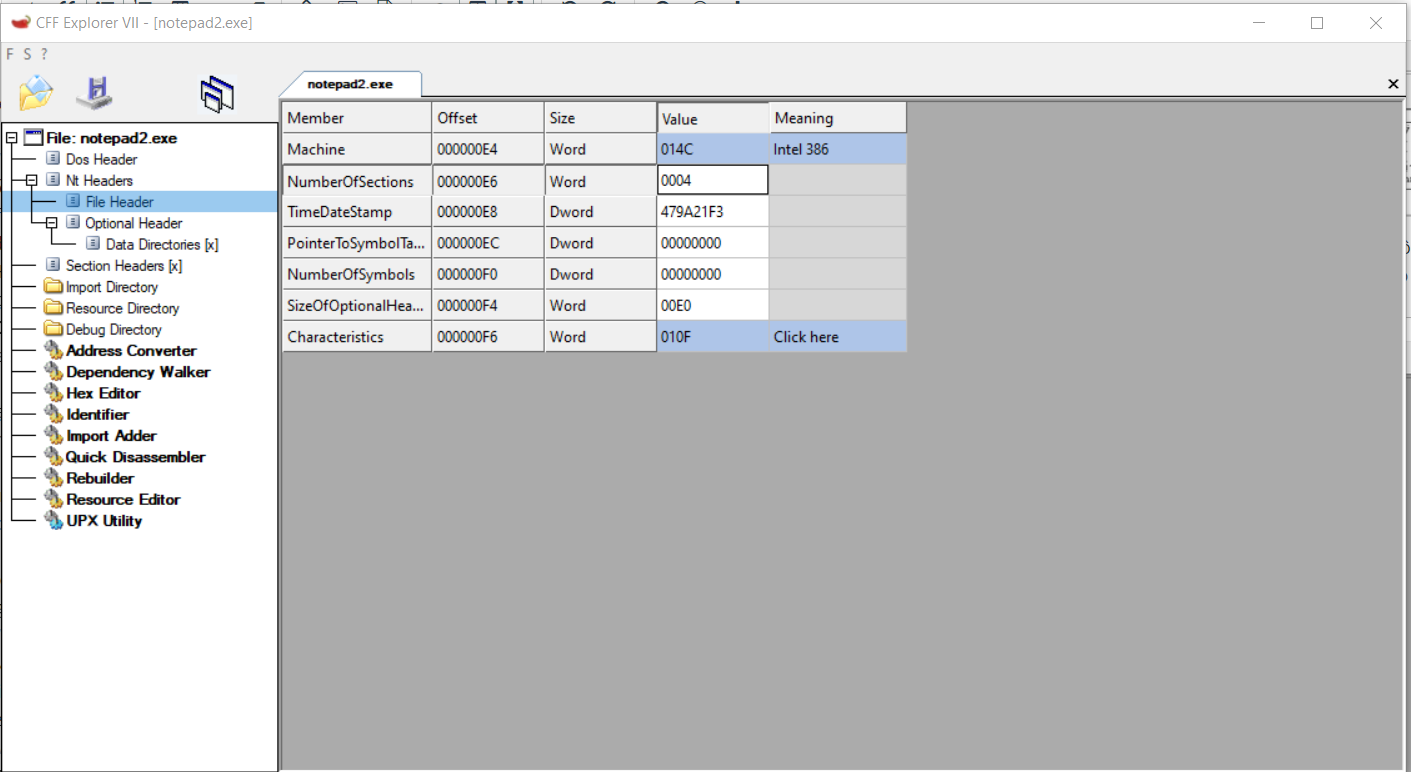Click the Dword size cell for TimeDateStamp
This screenshot has width=1411, height=772.
point(600,212)
